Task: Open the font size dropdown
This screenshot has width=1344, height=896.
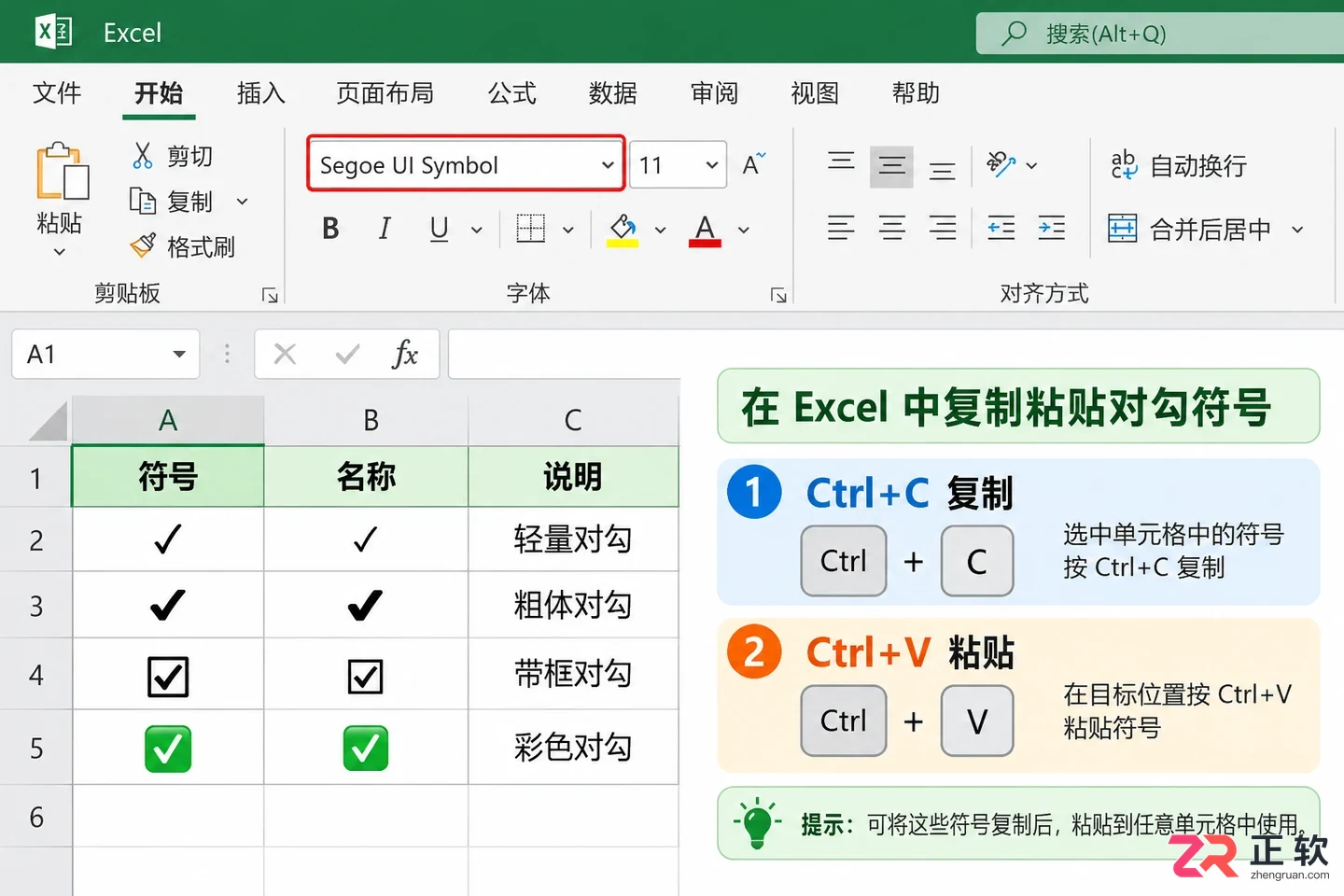Action: pos(711,165)
